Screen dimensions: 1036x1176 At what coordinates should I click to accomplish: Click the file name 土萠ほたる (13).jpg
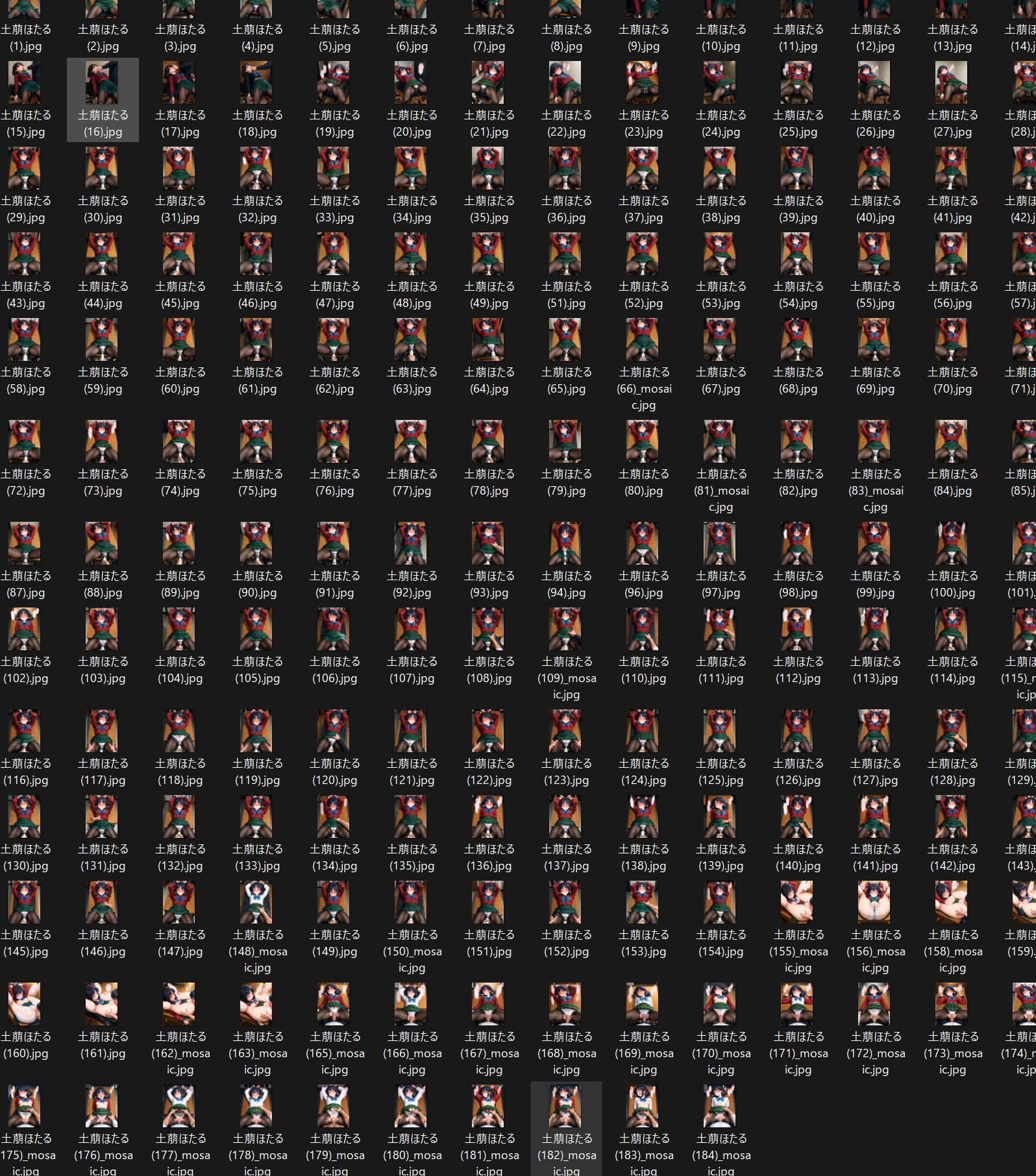[x=952, y=38]
